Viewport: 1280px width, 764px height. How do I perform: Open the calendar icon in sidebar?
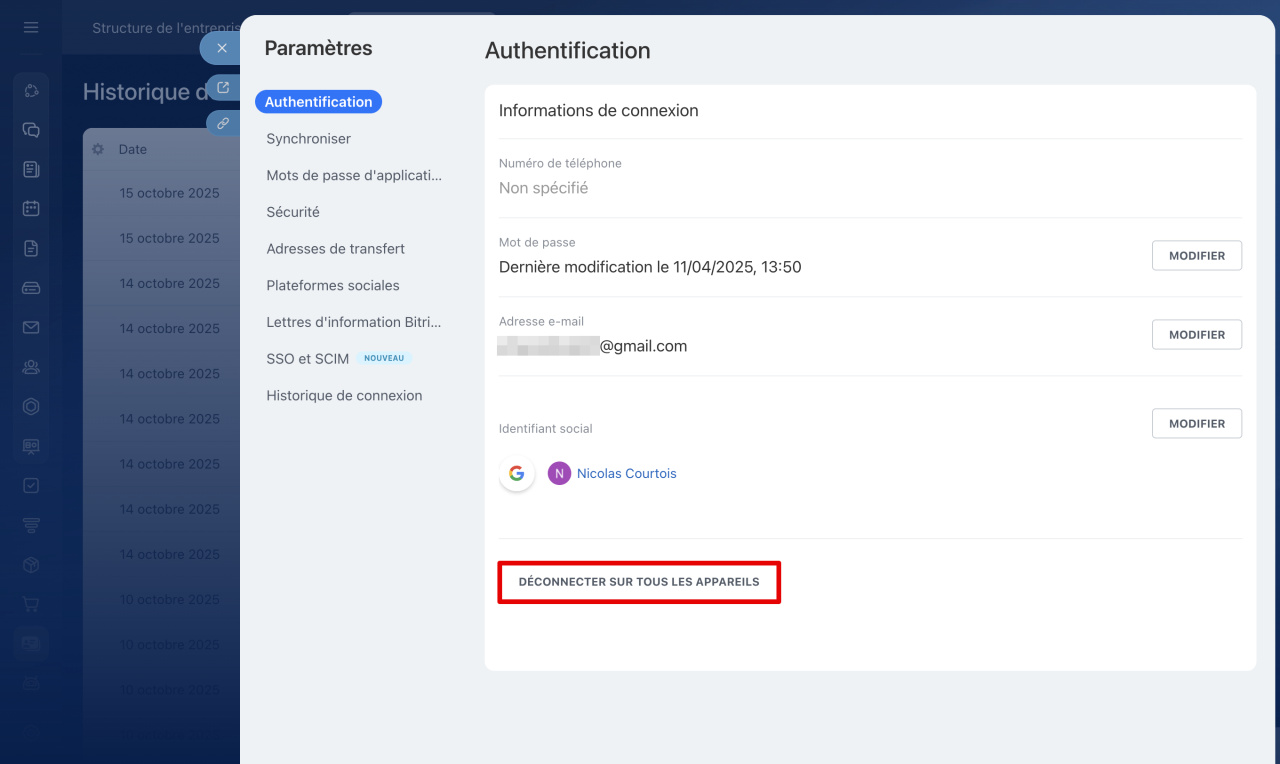[x=31, y=209]
